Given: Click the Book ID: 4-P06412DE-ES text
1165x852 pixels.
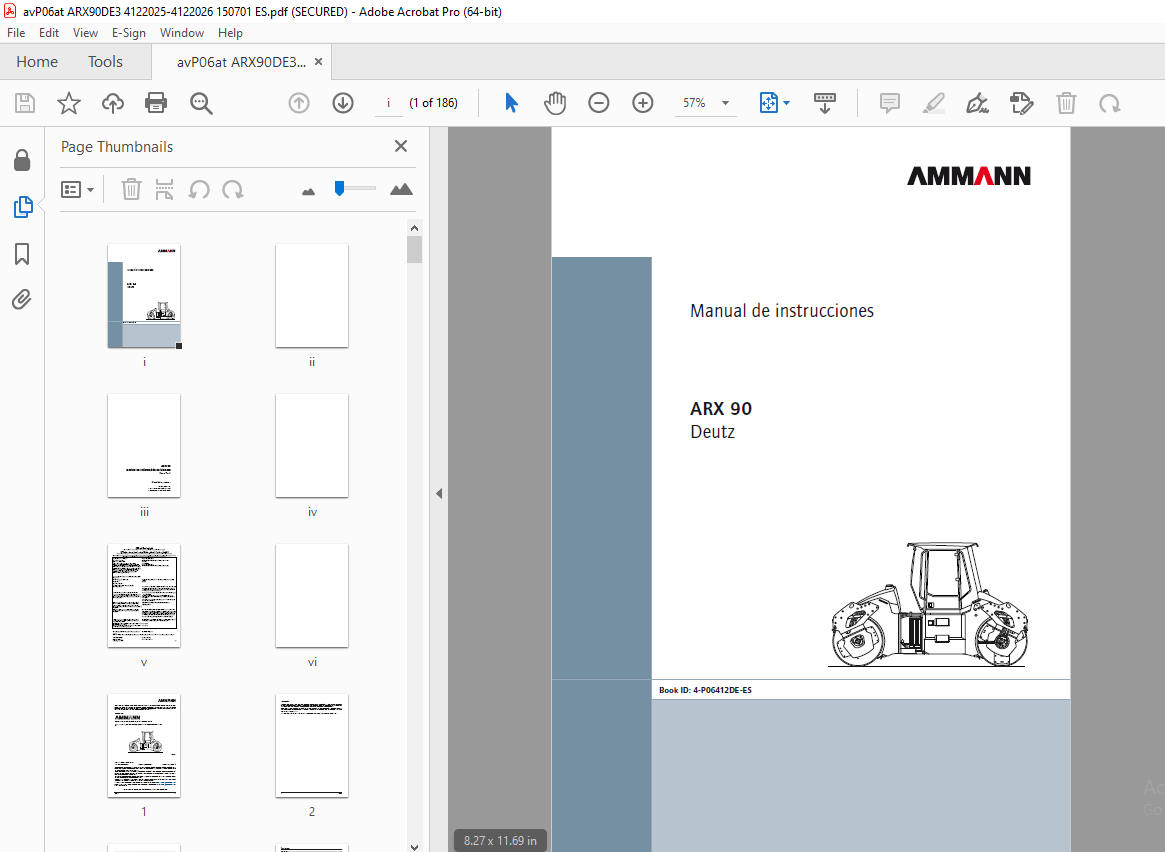Looking at the screenshot, I should [705, 690].
